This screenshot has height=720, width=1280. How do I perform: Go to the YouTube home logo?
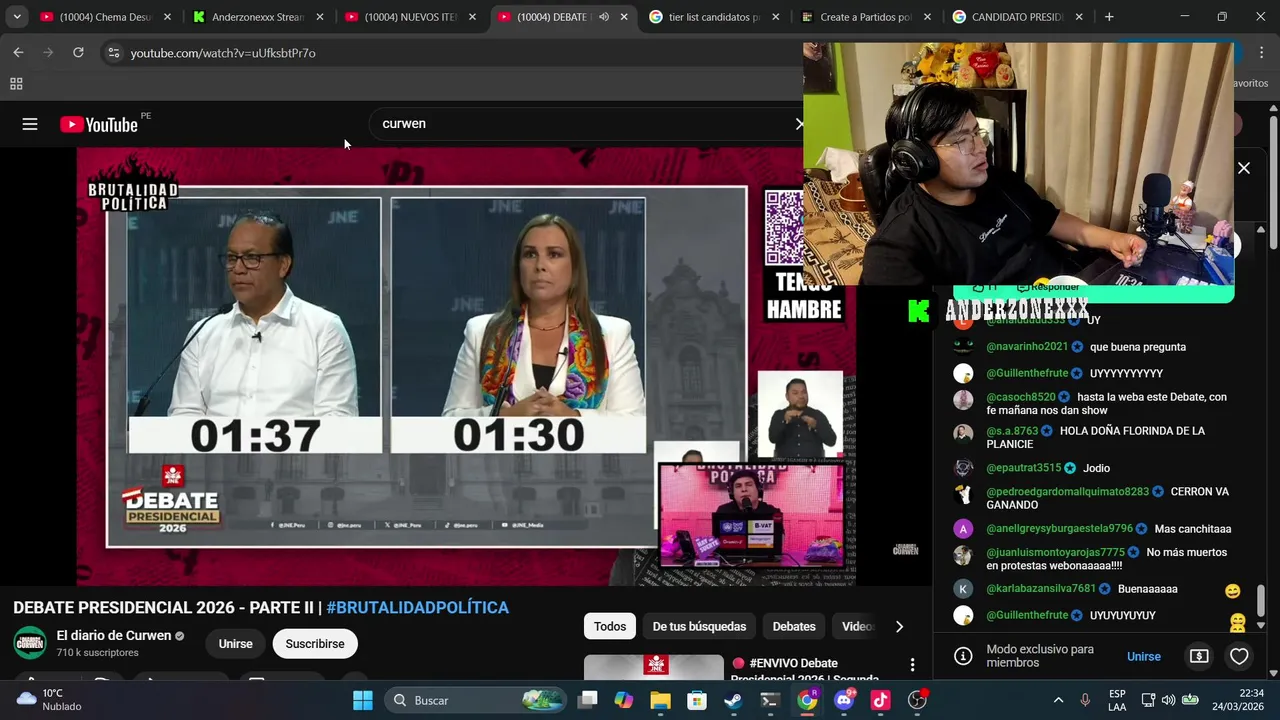pyautogui.click(x=99, y=124)
